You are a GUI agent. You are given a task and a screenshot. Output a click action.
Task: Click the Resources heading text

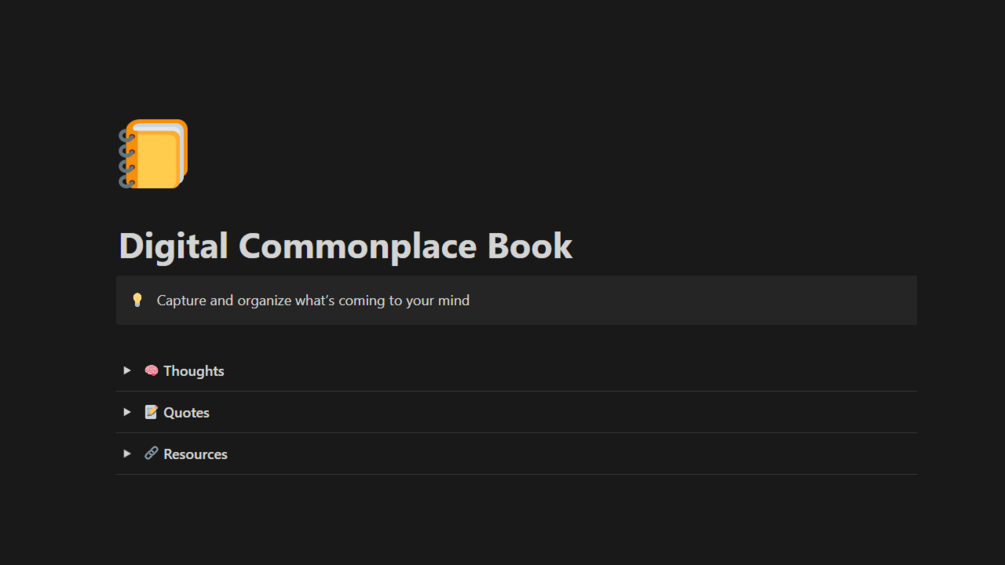196,454
